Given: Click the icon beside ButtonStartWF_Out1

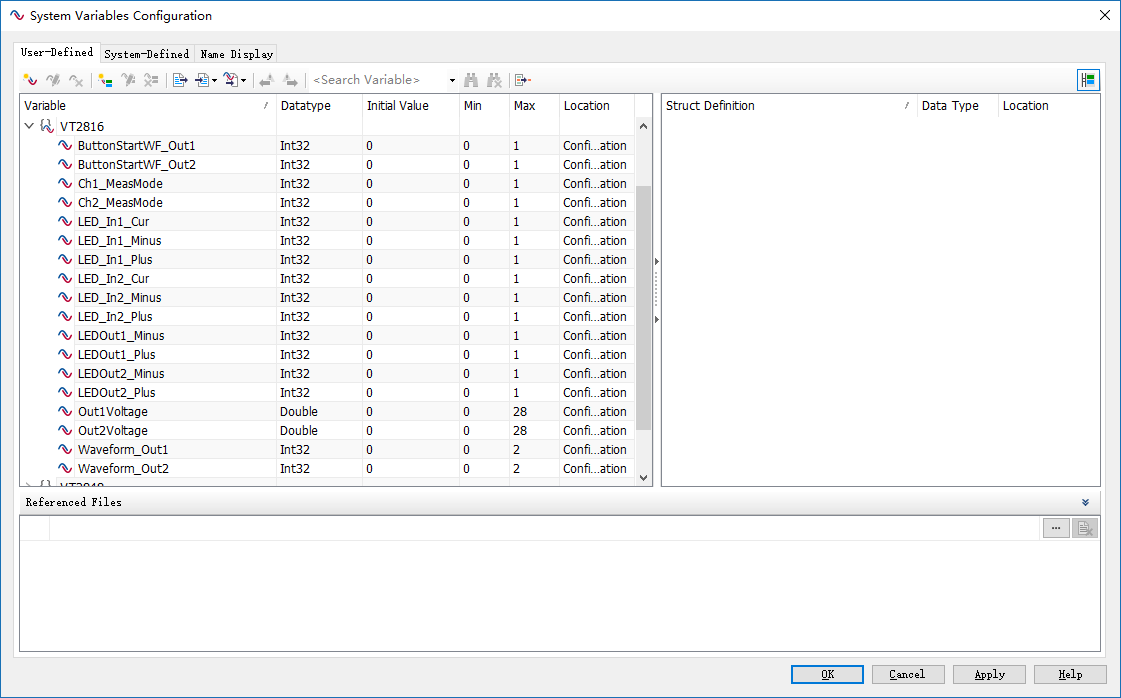Looking at the screenshot, I should [65, 145].
